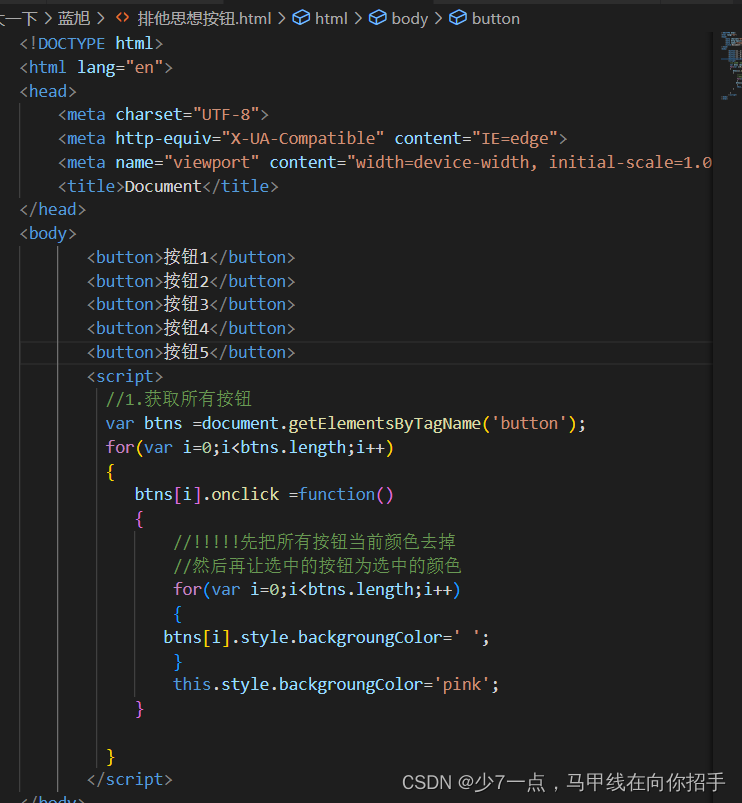
Task: Click the opening body tag
Action: tap(48, 234)
